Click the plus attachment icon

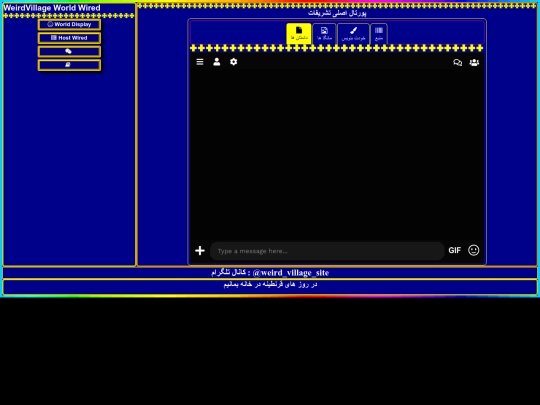(x=200, y=251)
